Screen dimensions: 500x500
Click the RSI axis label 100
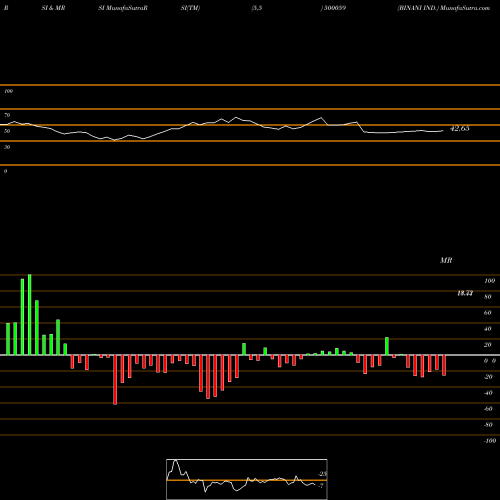pos(8,91)
